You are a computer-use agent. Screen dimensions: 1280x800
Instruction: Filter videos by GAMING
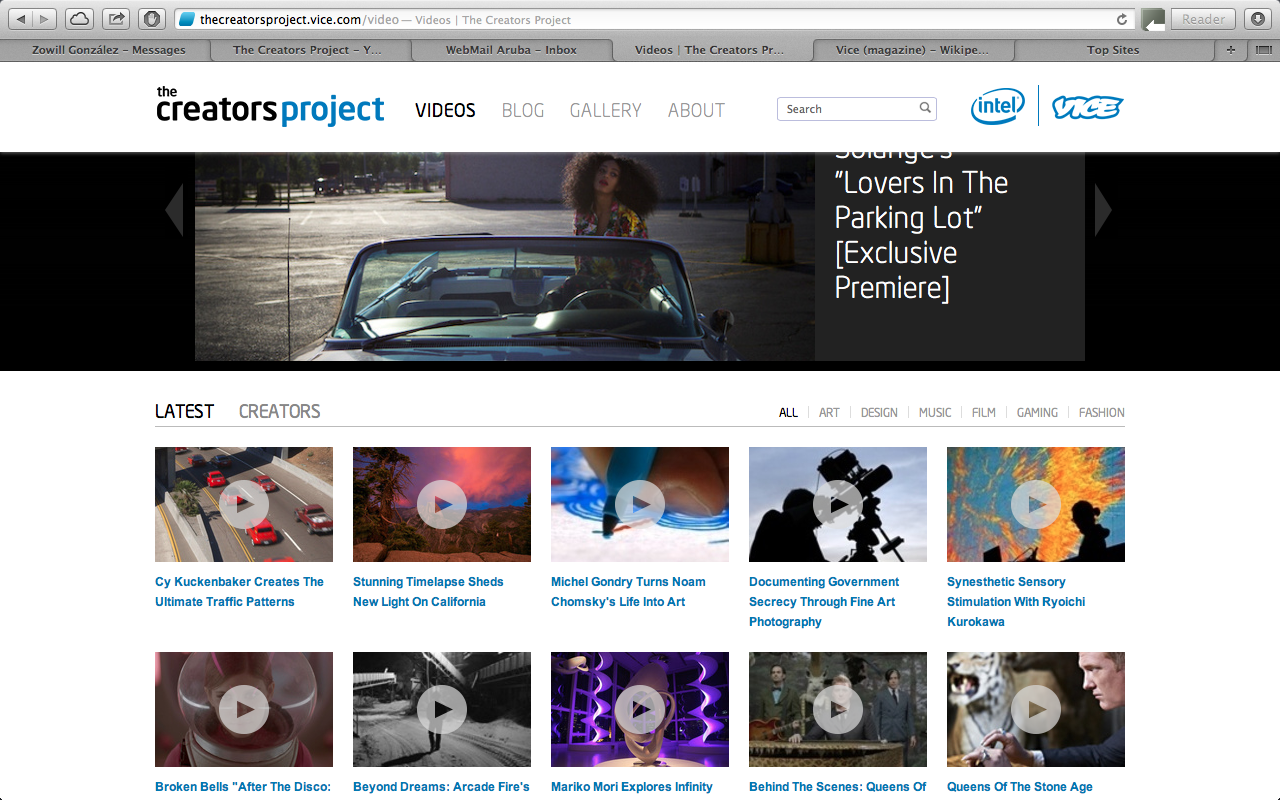click(1037, 412)
